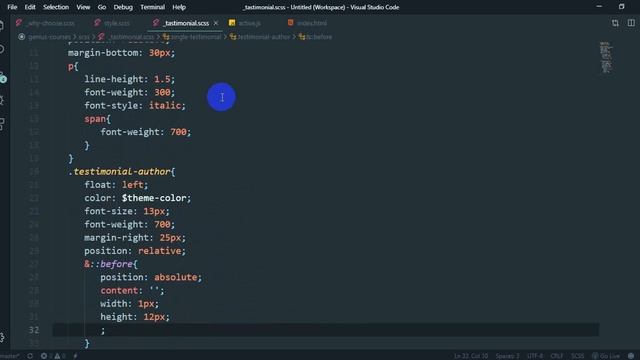Open Source Control view in activity bar
This screenshot has width=640, height=360.
pos(2,77)
